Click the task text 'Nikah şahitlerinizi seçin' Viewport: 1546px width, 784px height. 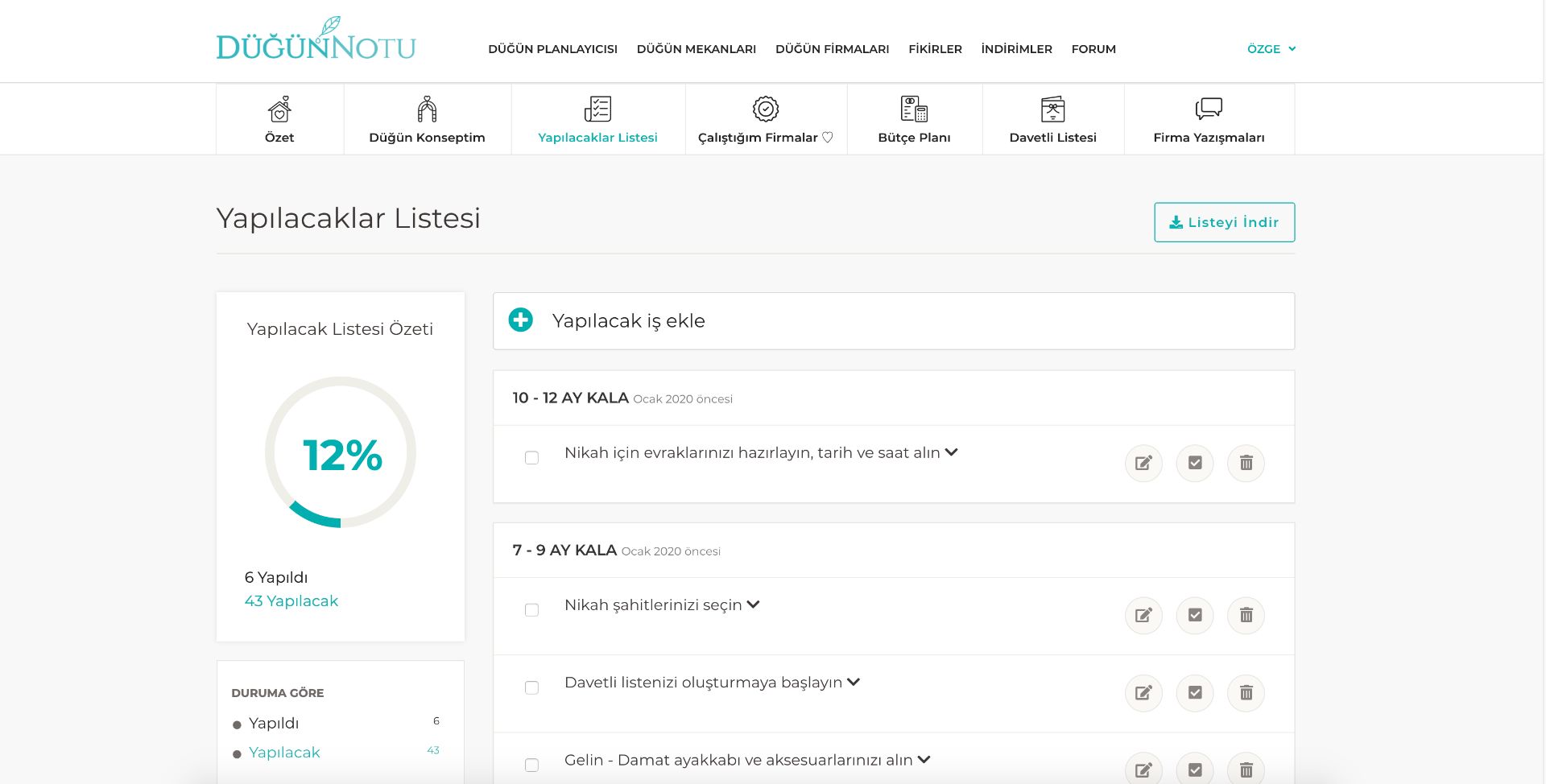click(x=653, y=605)
